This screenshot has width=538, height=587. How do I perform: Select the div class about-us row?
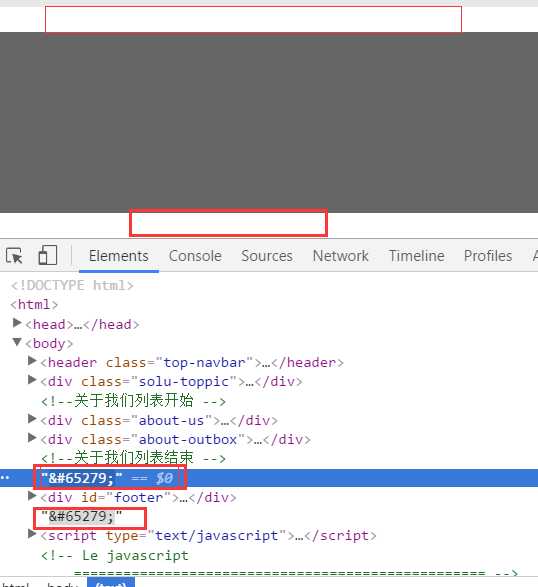pos(159,420)
